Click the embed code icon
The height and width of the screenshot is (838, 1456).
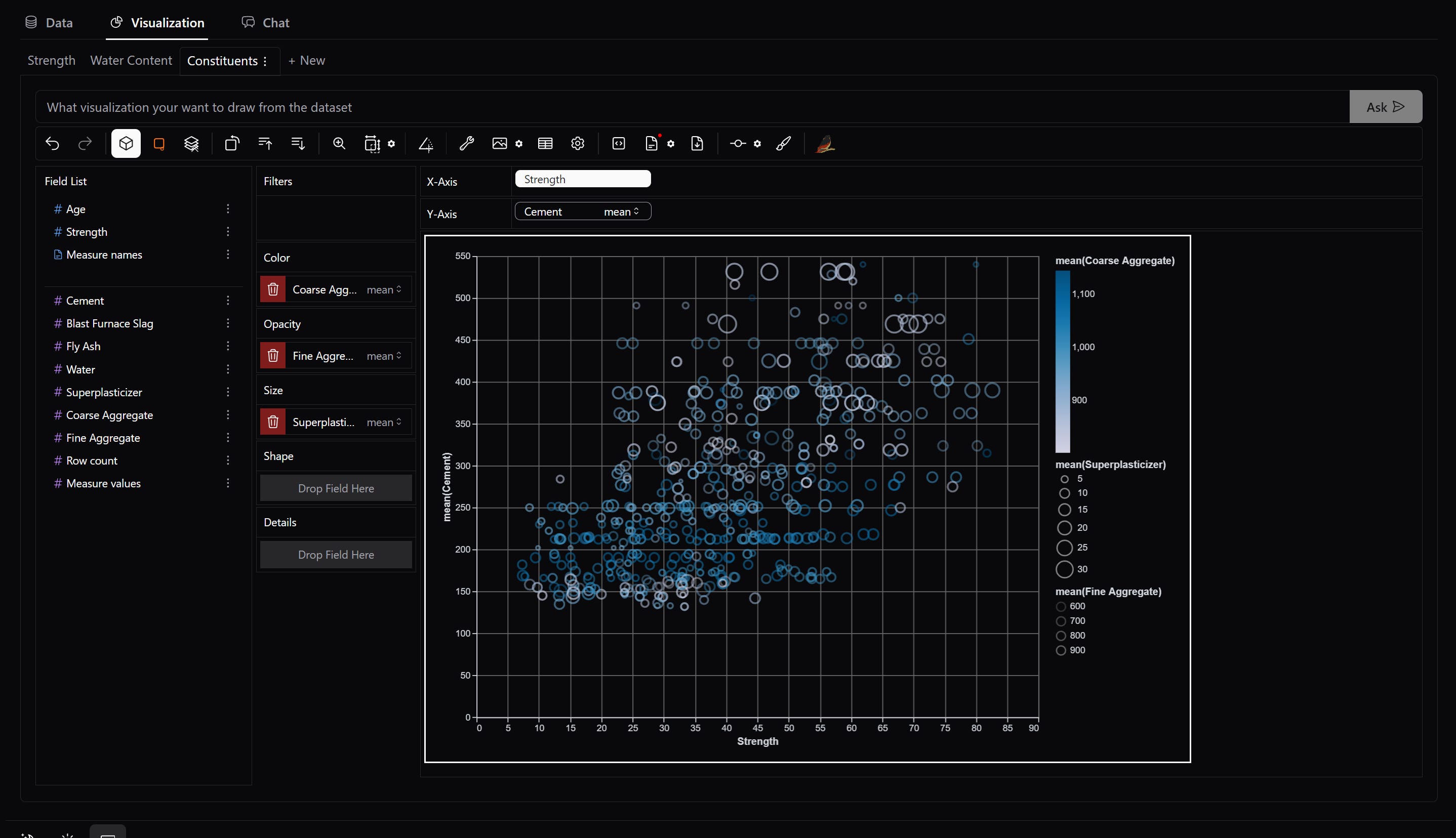pyautogui.click(x=618, y=143)
